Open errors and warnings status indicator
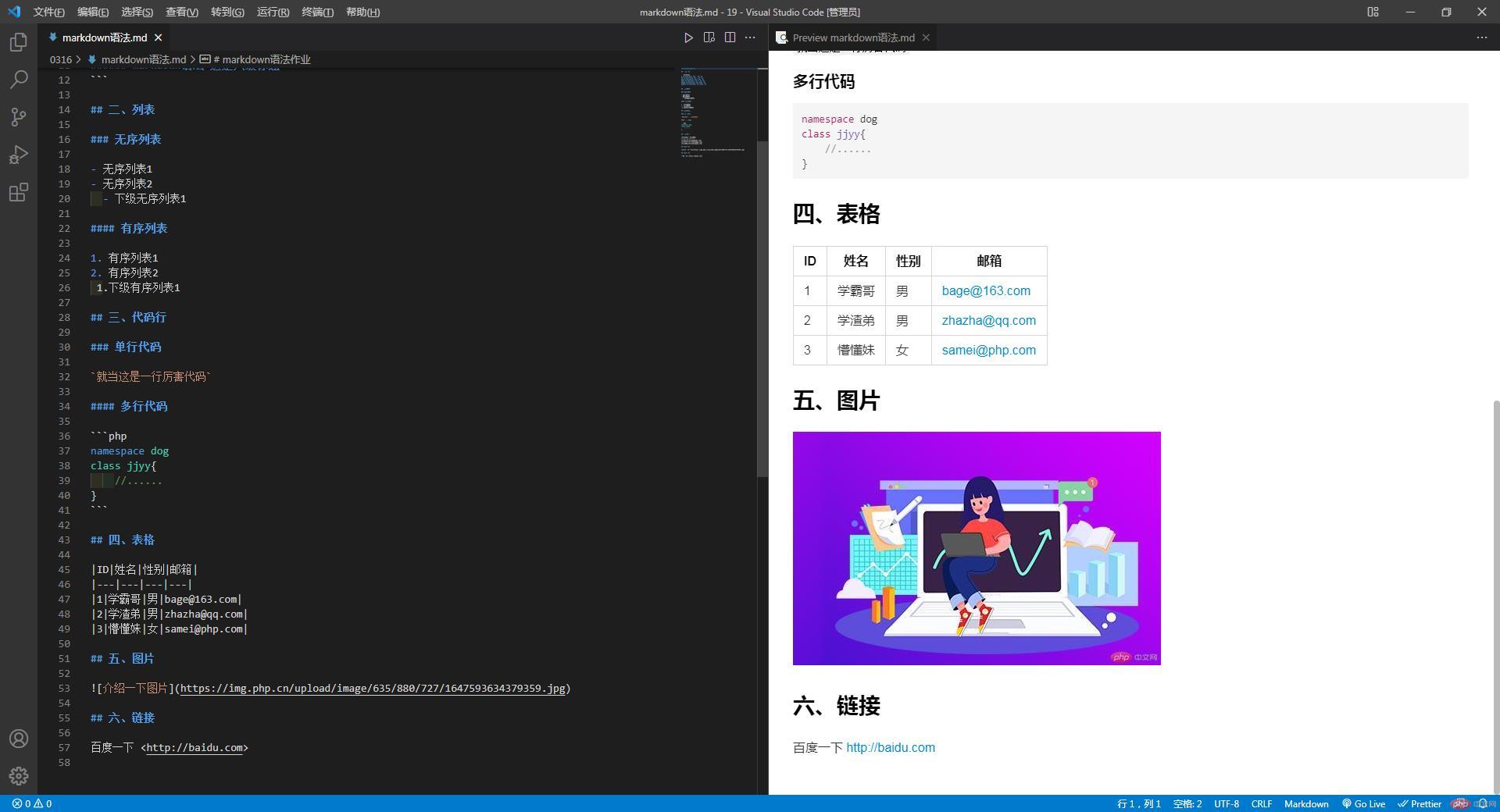Viewport: 1500px width, 812px height. (32, 803)
